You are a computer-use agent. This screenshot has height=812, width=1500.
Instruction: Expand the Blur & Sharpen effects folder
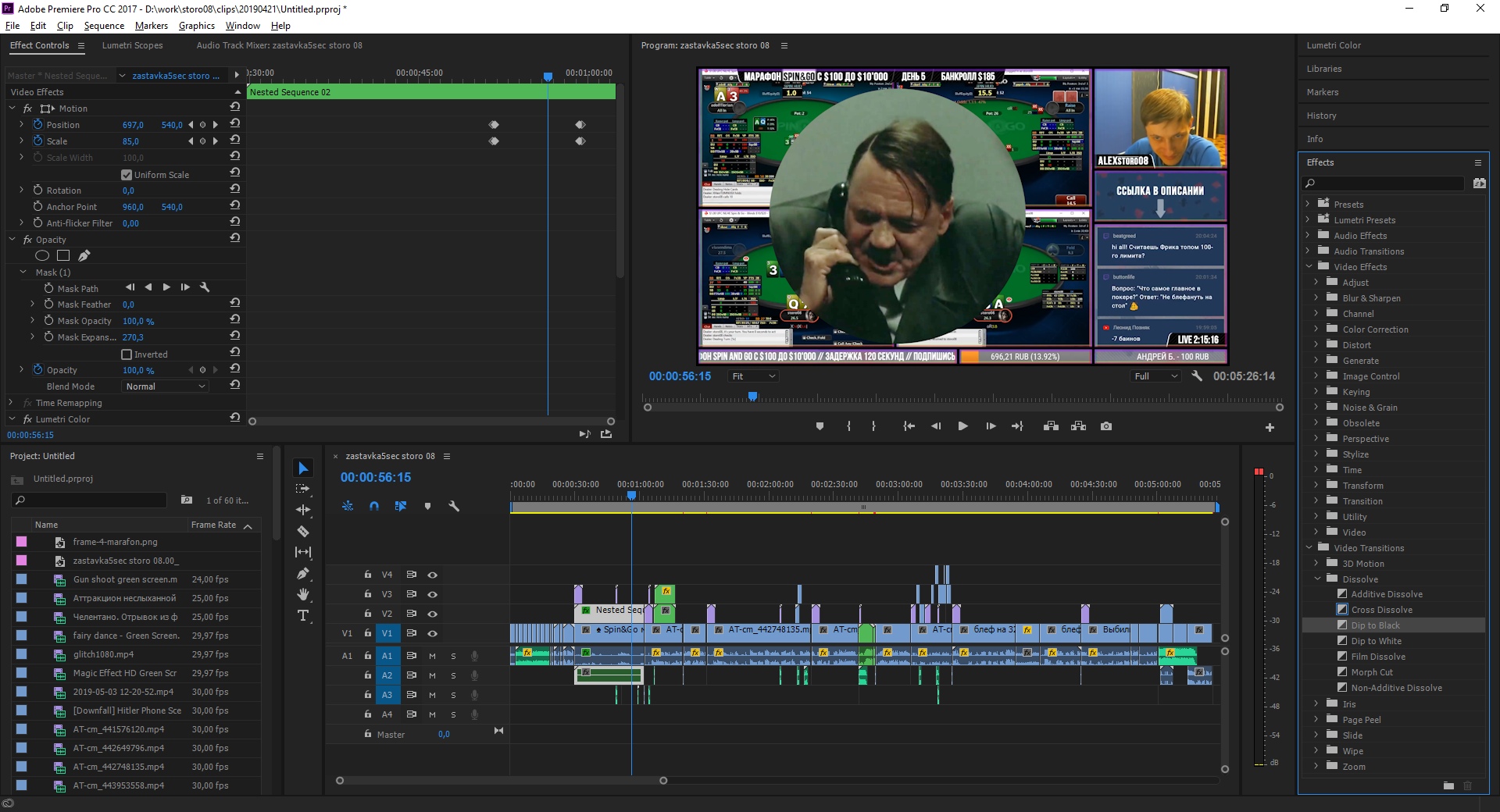tap(1316, 298)
